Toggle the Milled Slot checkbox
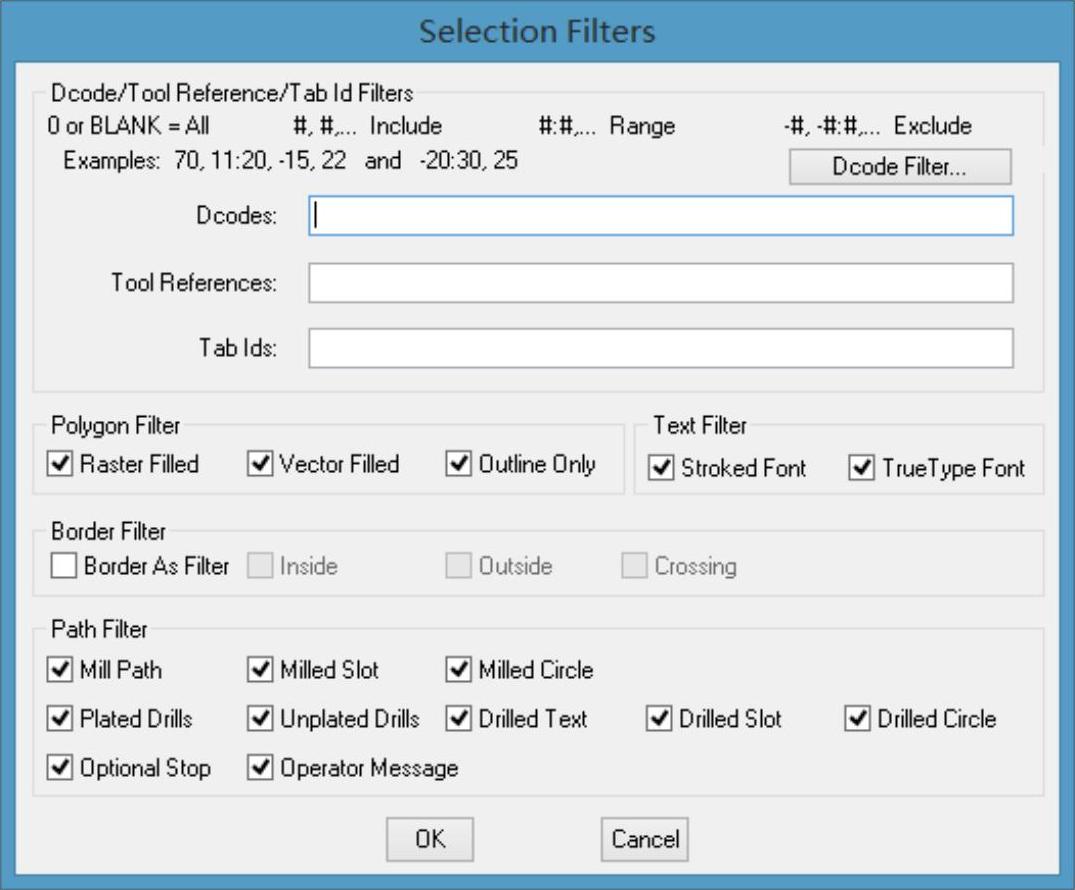 tap(261, 670)
